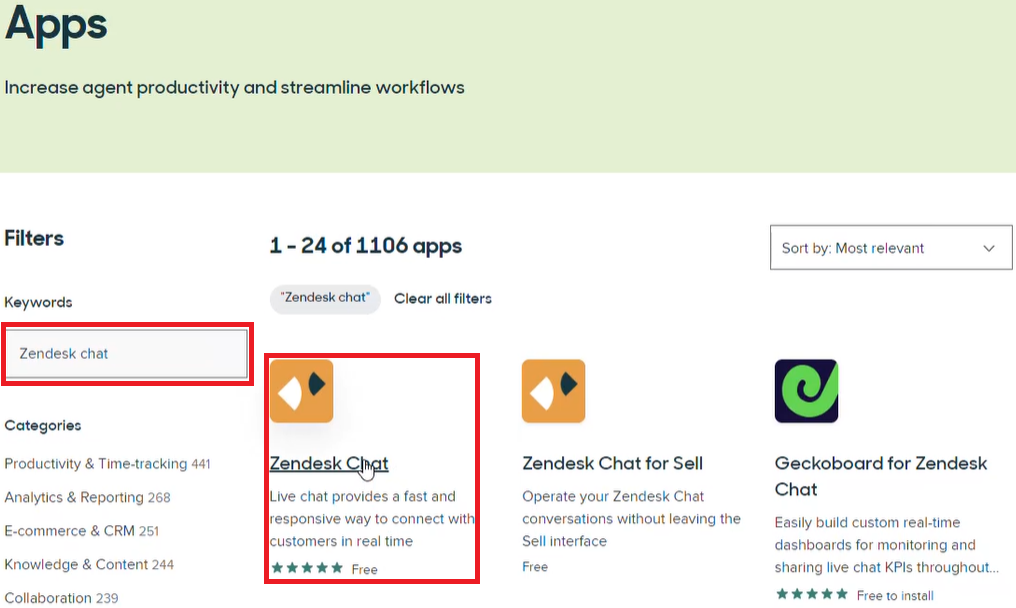
Task: Click the chevron on Sort by: Most relevant
Action: (x=988, y=247)
